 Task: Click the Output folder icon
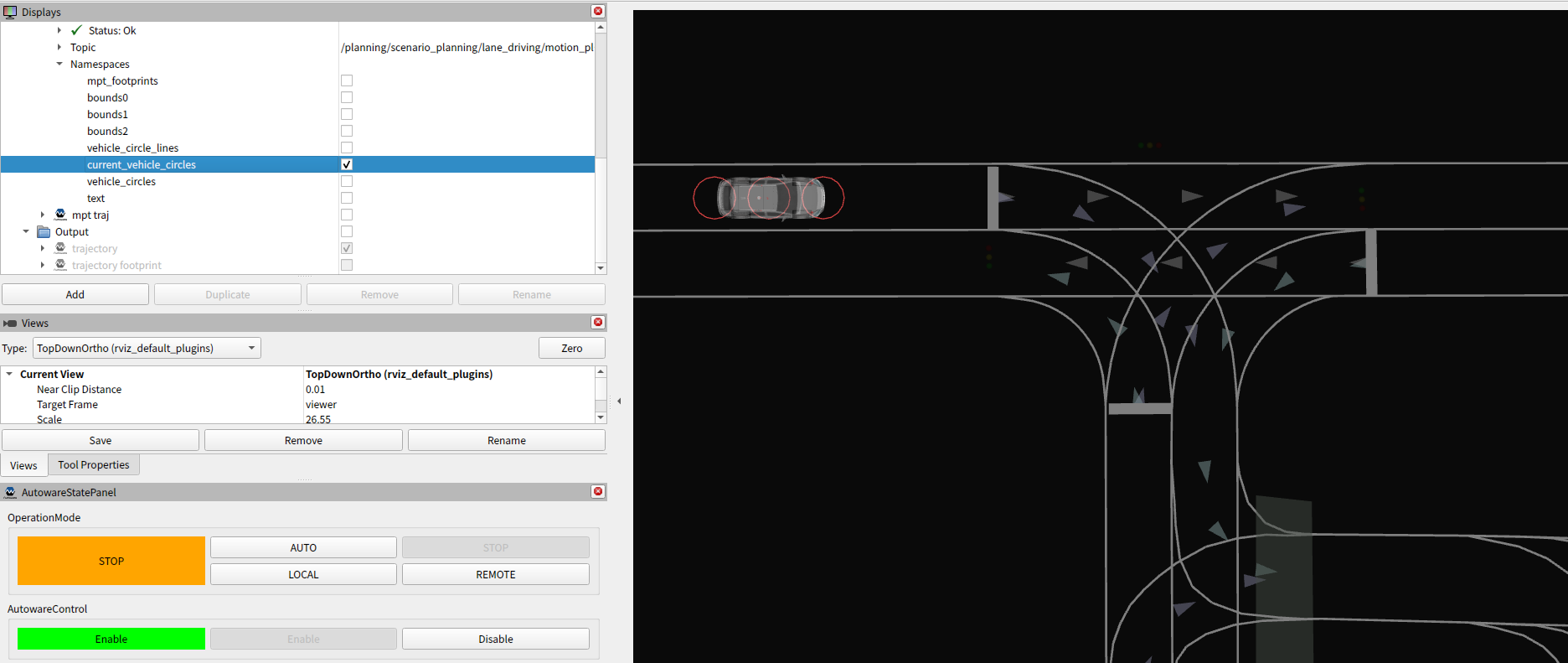click(x=44, y=232)
